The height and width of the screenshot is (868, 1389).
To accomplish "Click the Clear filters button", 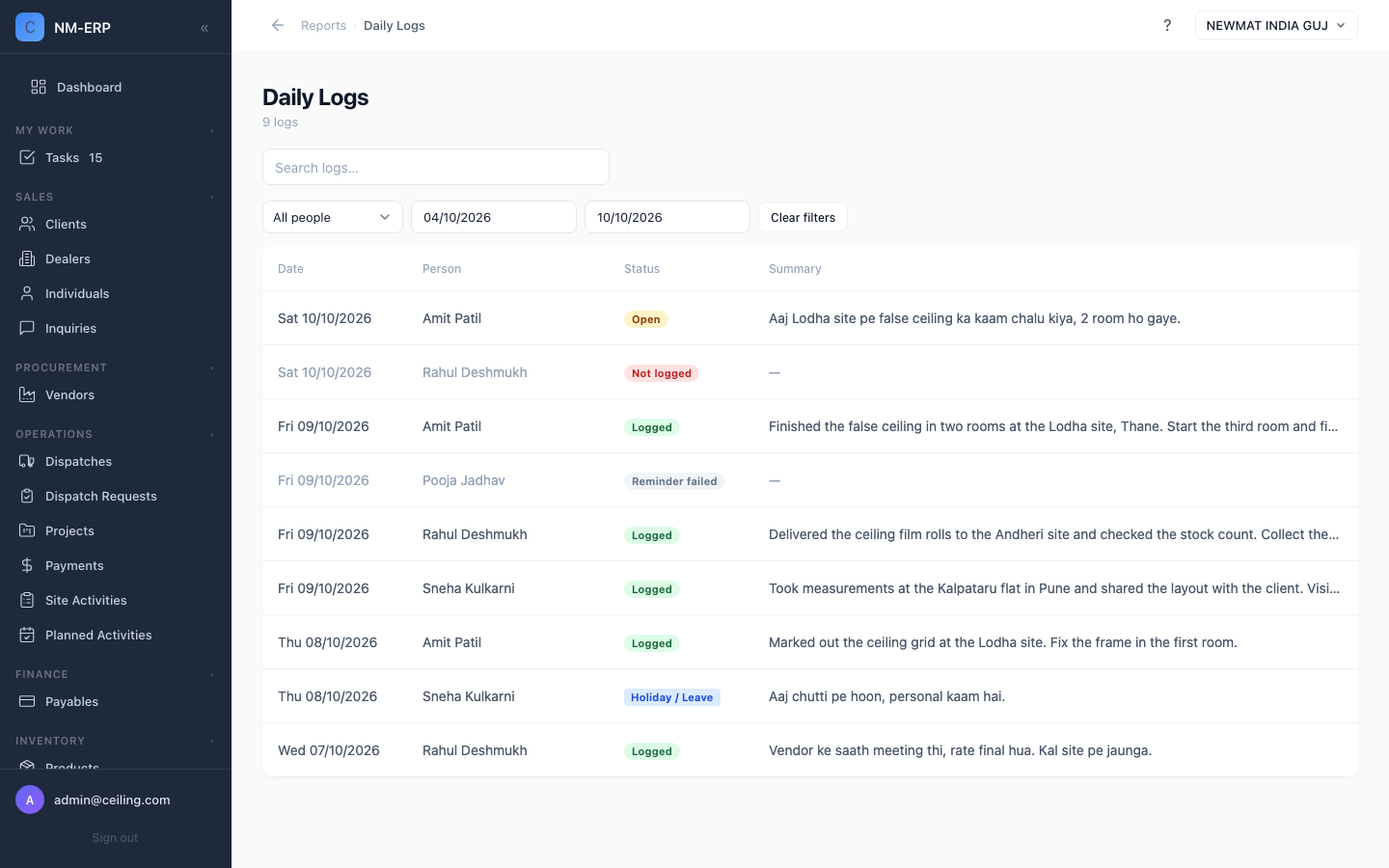I will tap(803, 217).
